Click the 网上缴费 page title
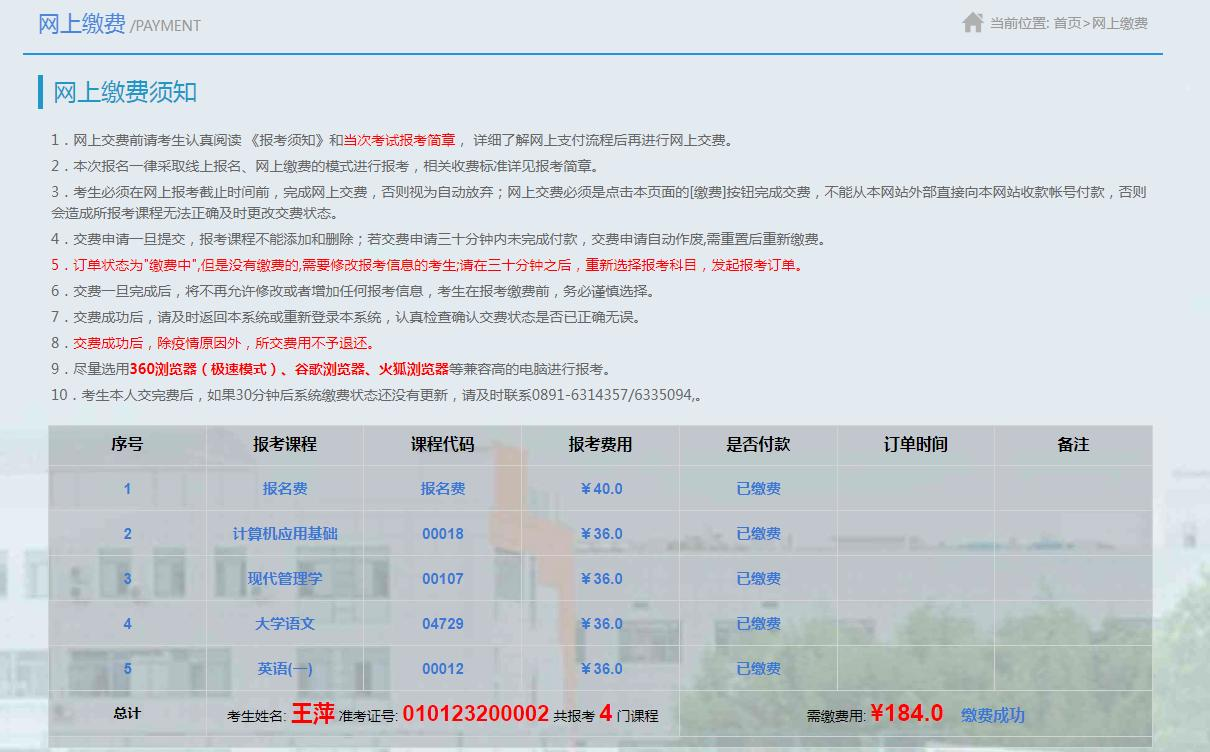This screenshot has width=1210, height=752. pyautogui.click(x=81, y=24)
